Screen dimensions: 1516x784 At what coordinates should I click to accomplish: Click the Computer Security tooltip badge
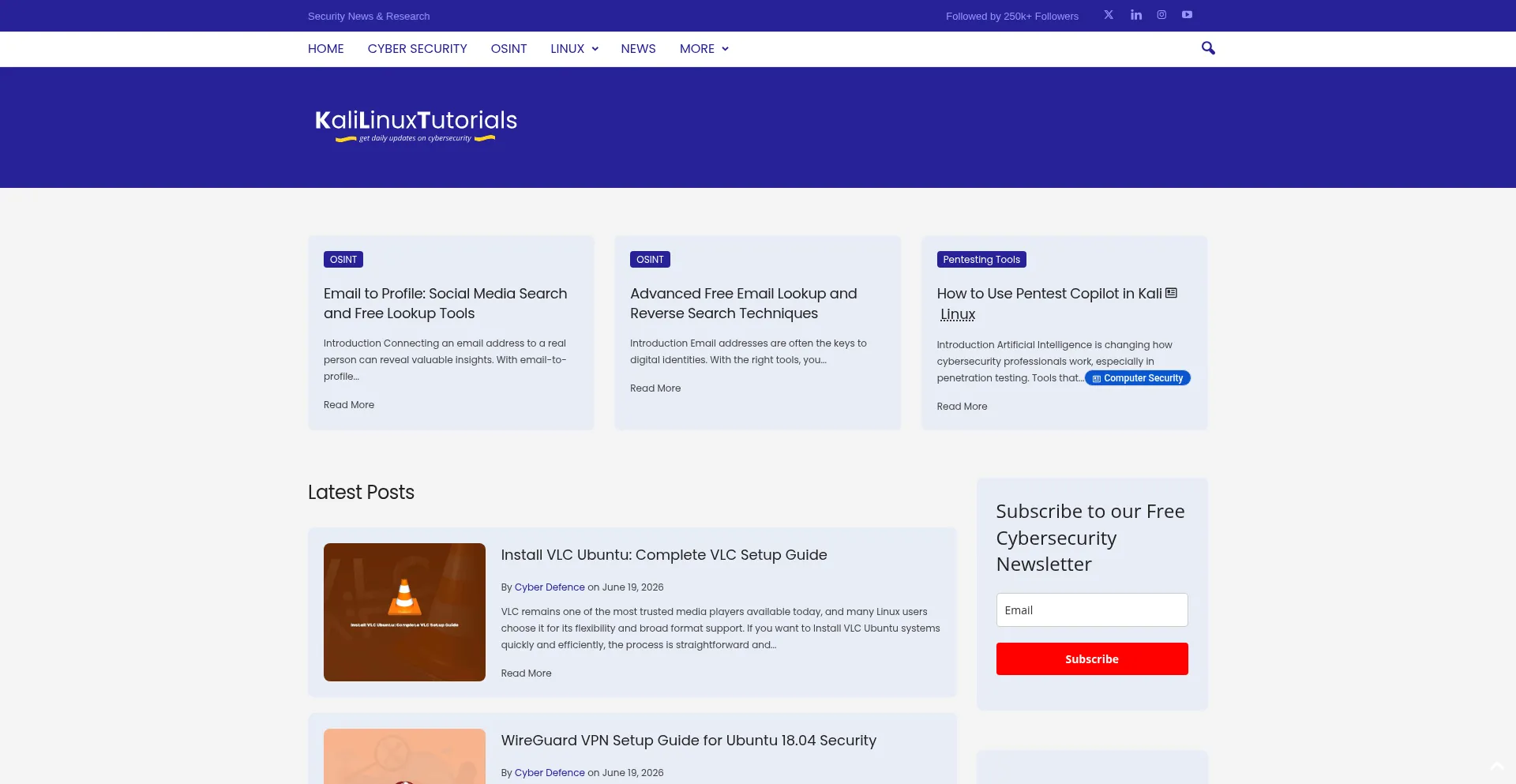tap(1138, 378)
